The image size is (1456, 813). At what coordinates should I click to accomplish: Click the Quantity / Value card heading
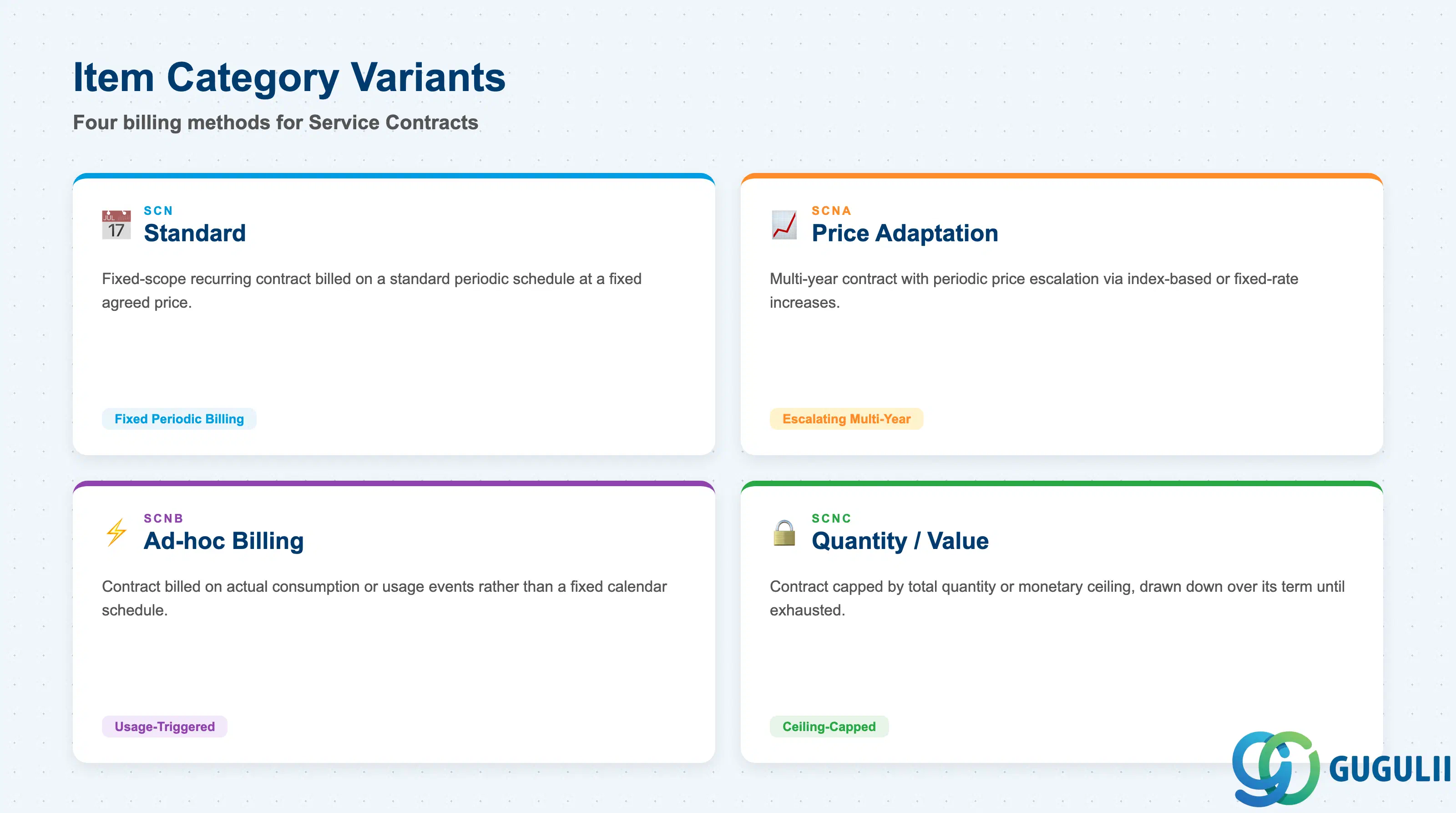coord(900,540)
